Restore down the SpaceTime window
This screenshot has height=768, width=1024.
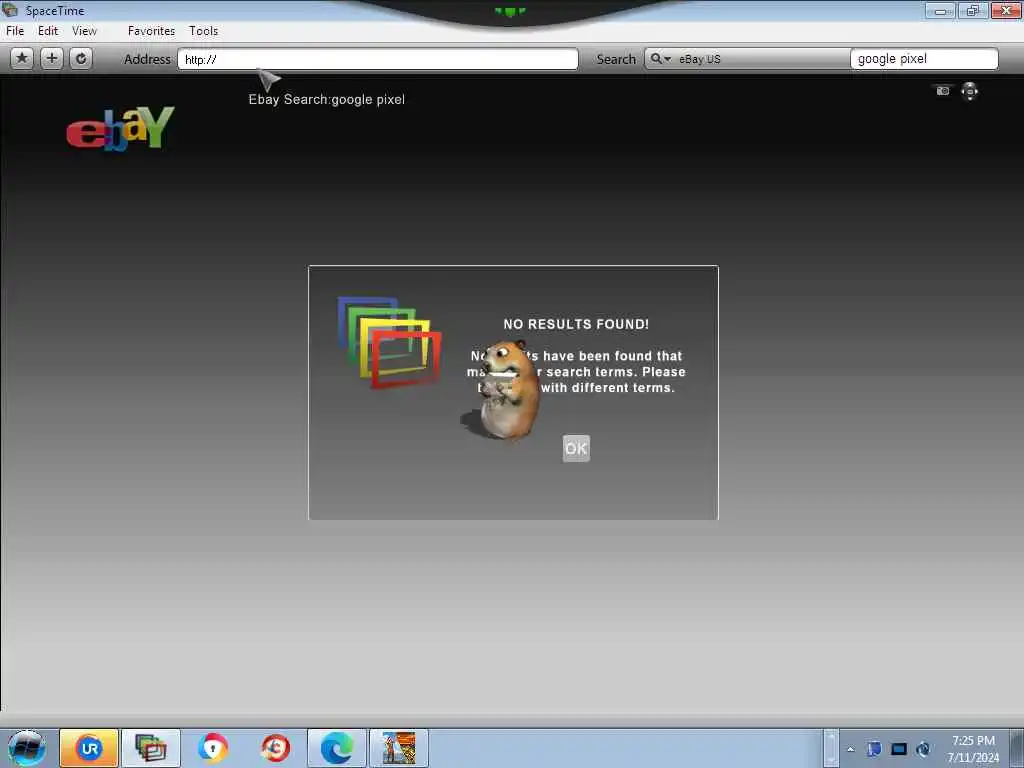[973, 10]
